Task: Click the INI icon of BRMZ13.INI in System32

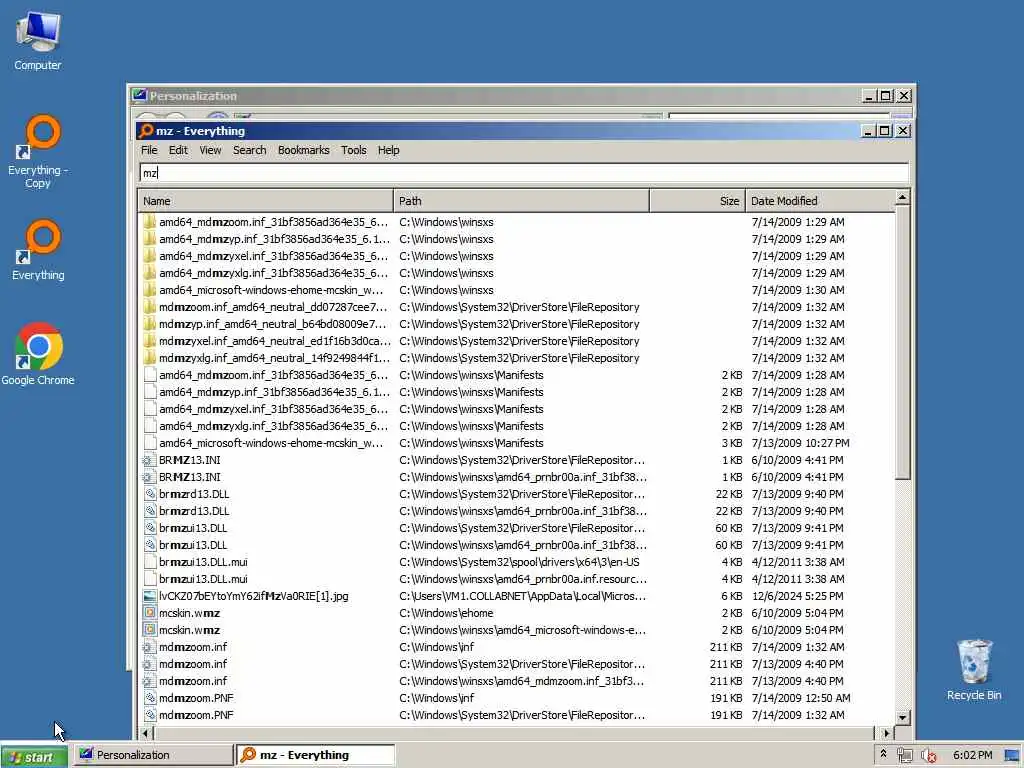Action: coord(150,460)
